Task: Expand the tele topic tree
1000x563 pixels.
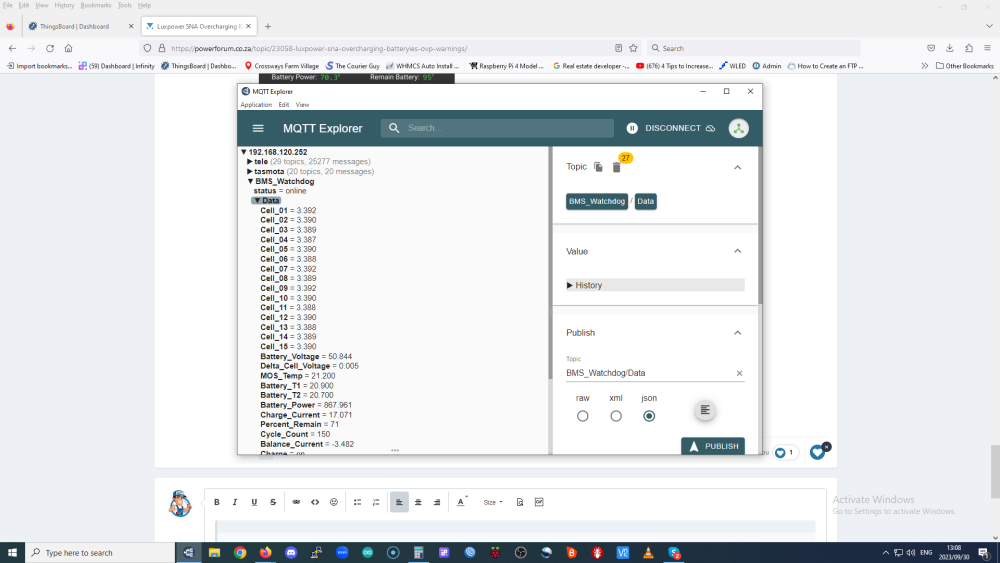Action: (250, 162)
